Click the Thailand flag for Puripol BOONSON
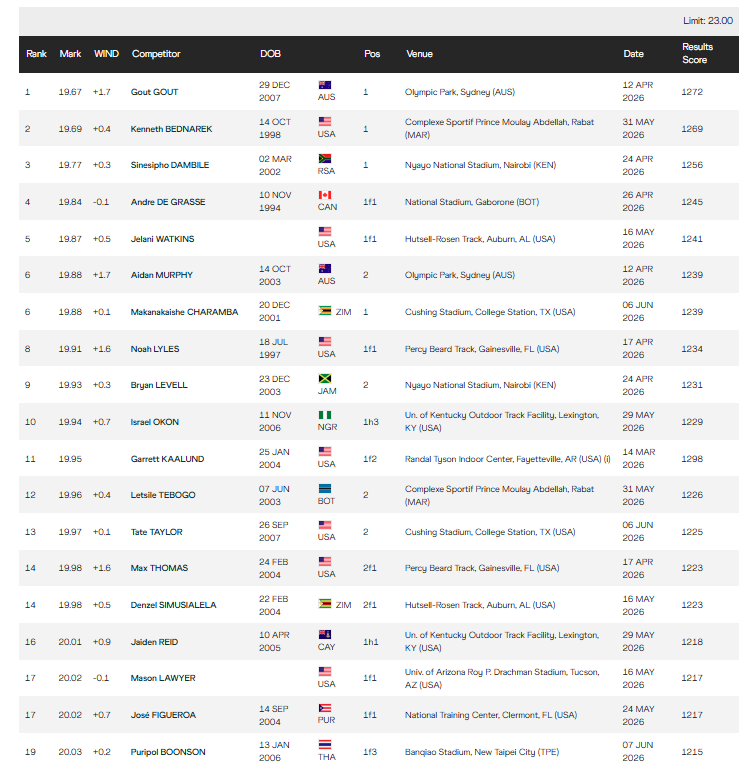This screenshot has height=767, width=746. [324, 744]
